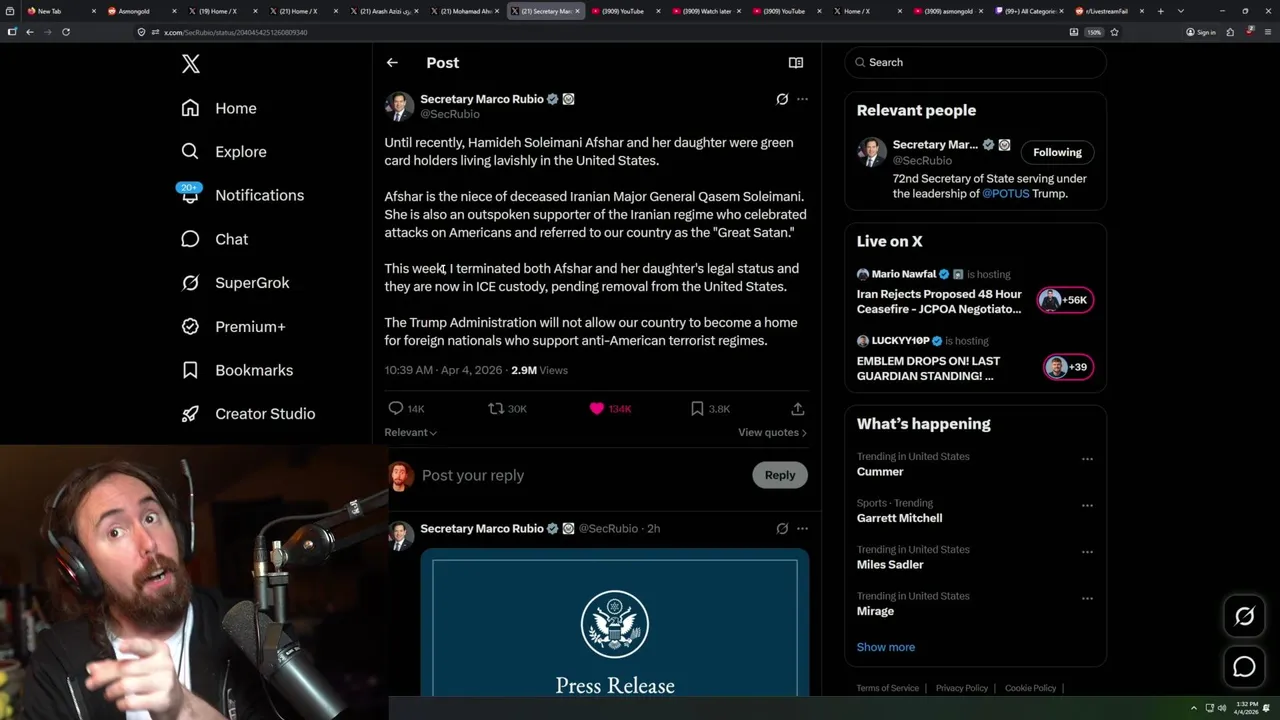Bookmark the post showing 3.8K

pyautogui.click(x=710, y=408)
